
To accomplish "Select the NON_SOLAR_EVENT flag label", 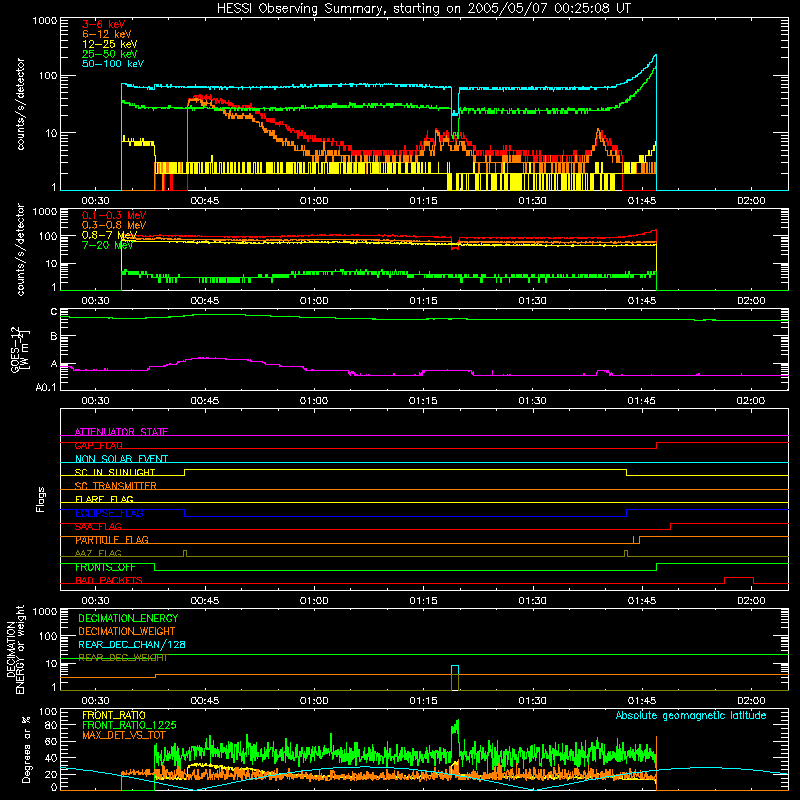I will click(121, 459).
